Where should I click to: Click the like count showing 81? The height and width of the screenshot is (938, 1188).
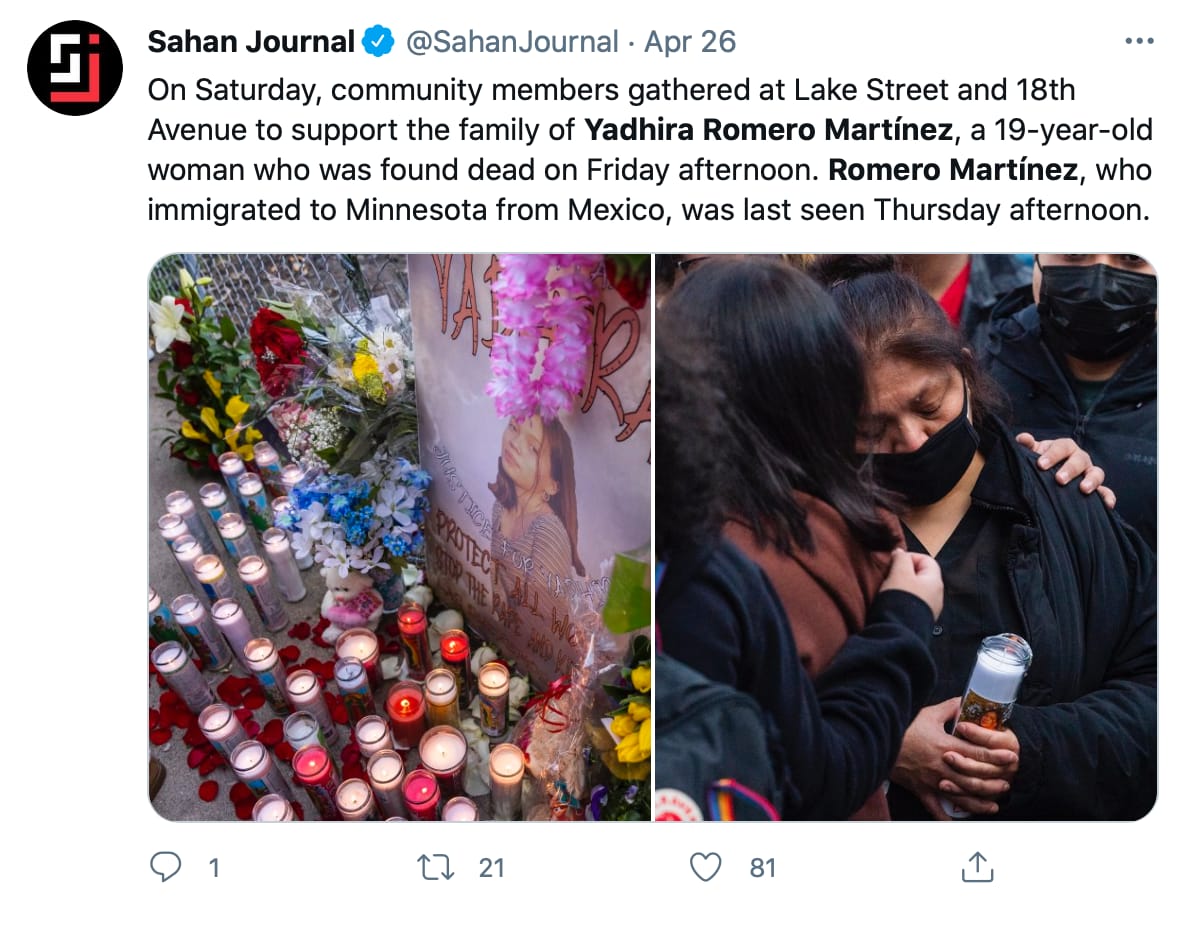[762, 868]
